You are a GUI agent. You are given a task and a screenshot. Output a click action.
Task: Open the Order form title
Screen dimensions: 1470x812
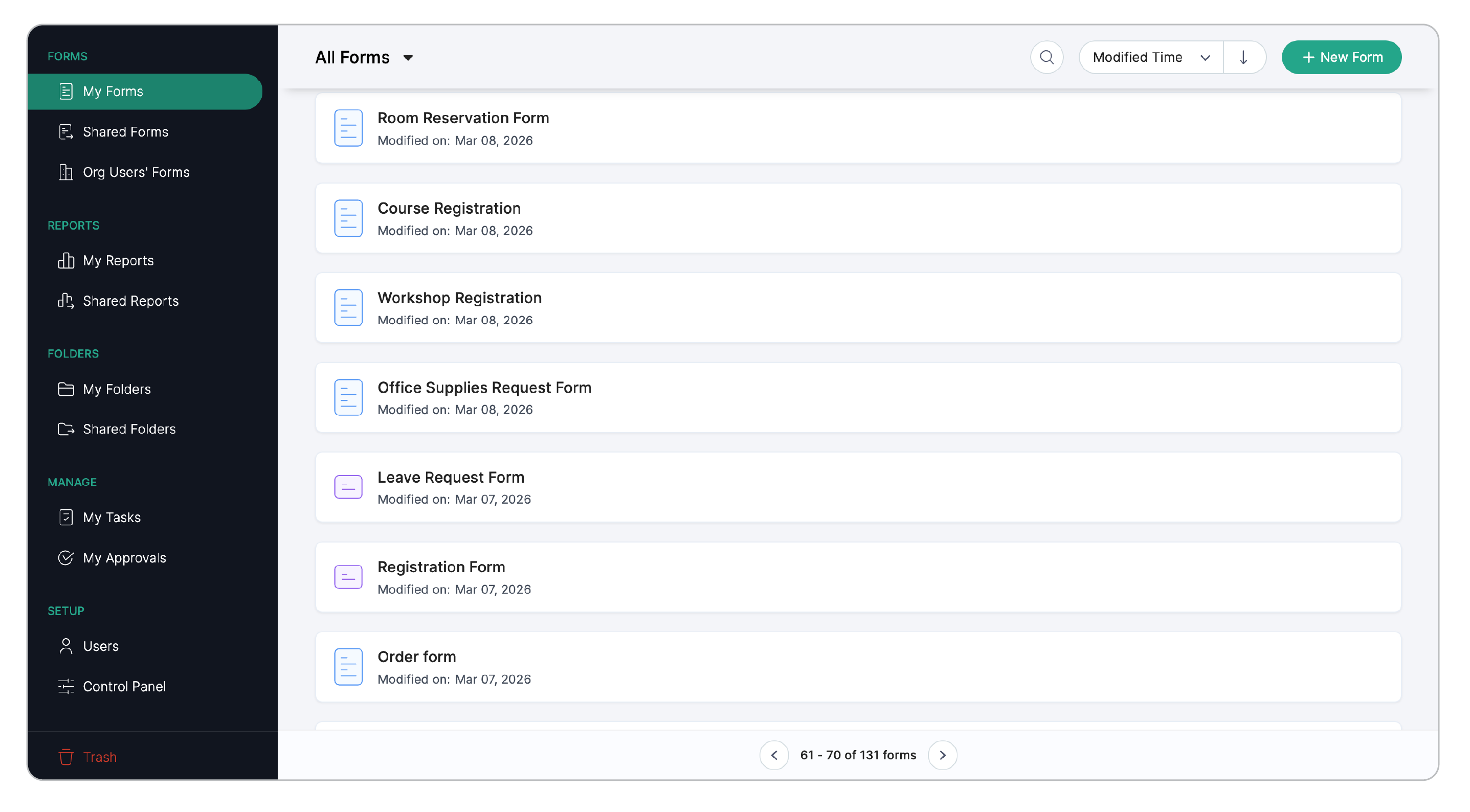click(x=416, y=657)
